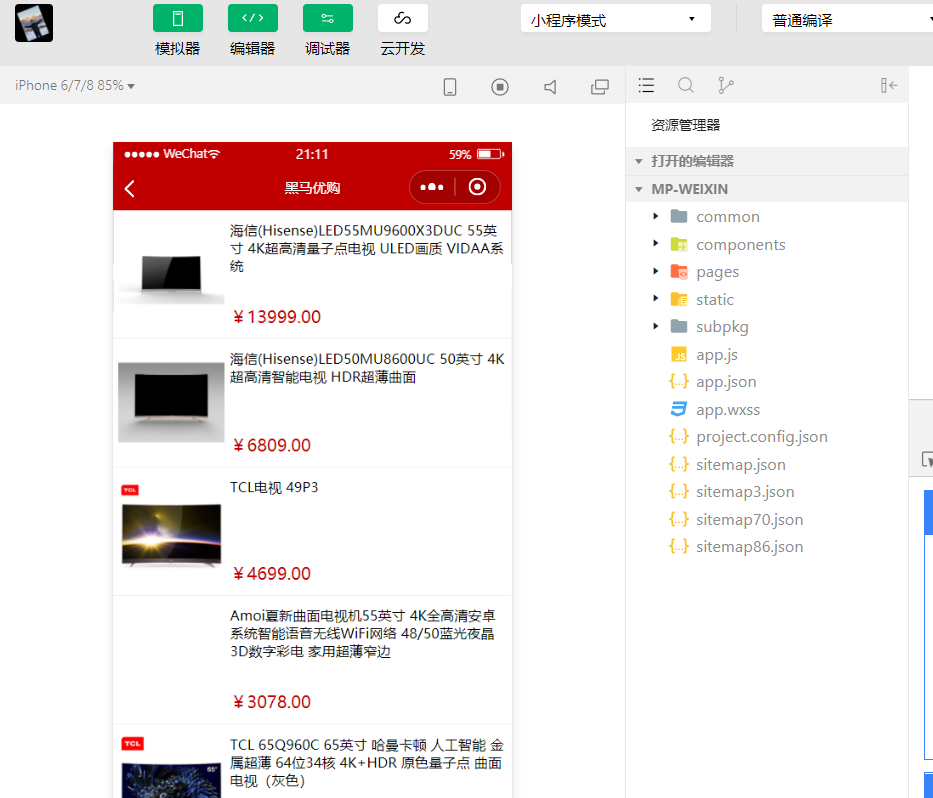933x798 pixels.
Task: Click the ¥3078.00 price
Action: click(x=272, y=702)
